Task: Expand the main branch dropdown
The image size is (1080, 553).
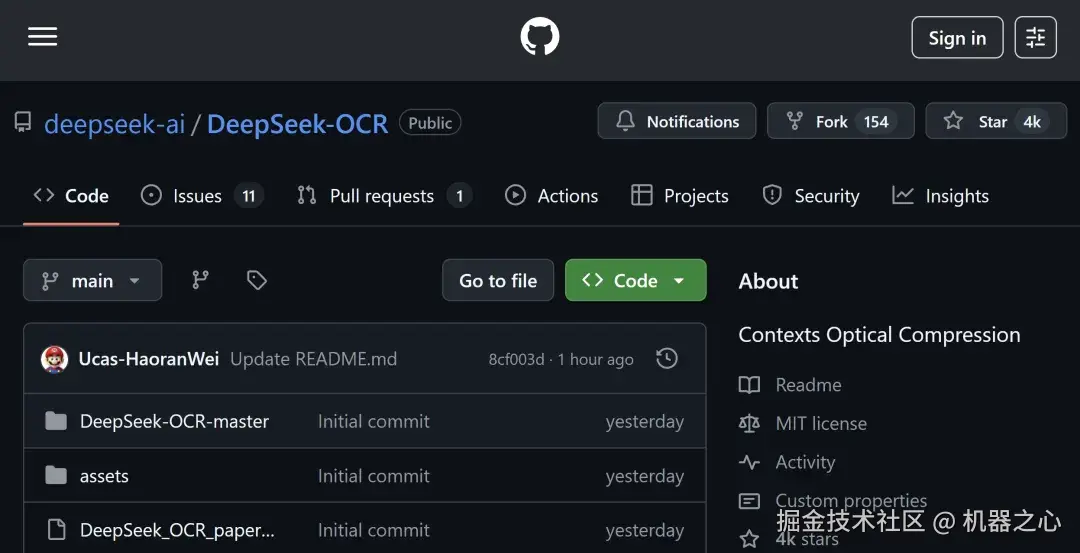Action: point(92,281)
